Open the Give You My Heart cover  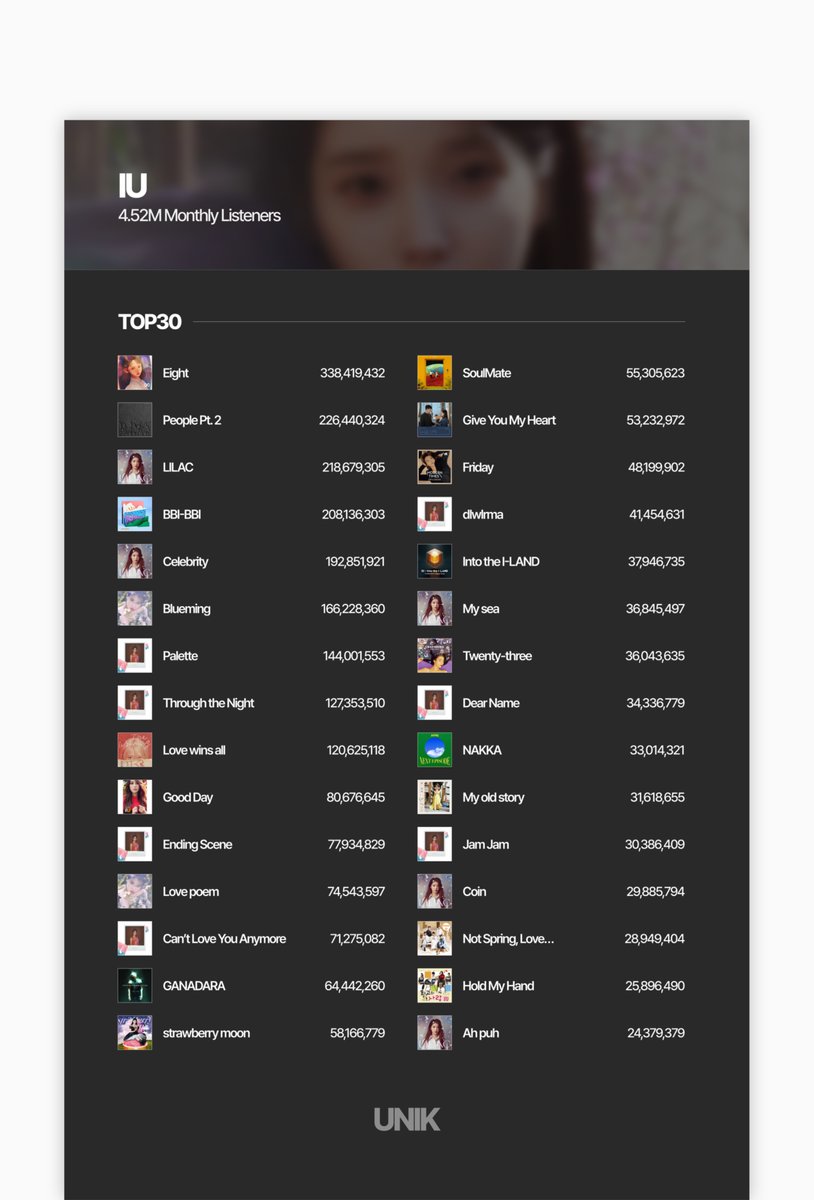tap(435, 420)
